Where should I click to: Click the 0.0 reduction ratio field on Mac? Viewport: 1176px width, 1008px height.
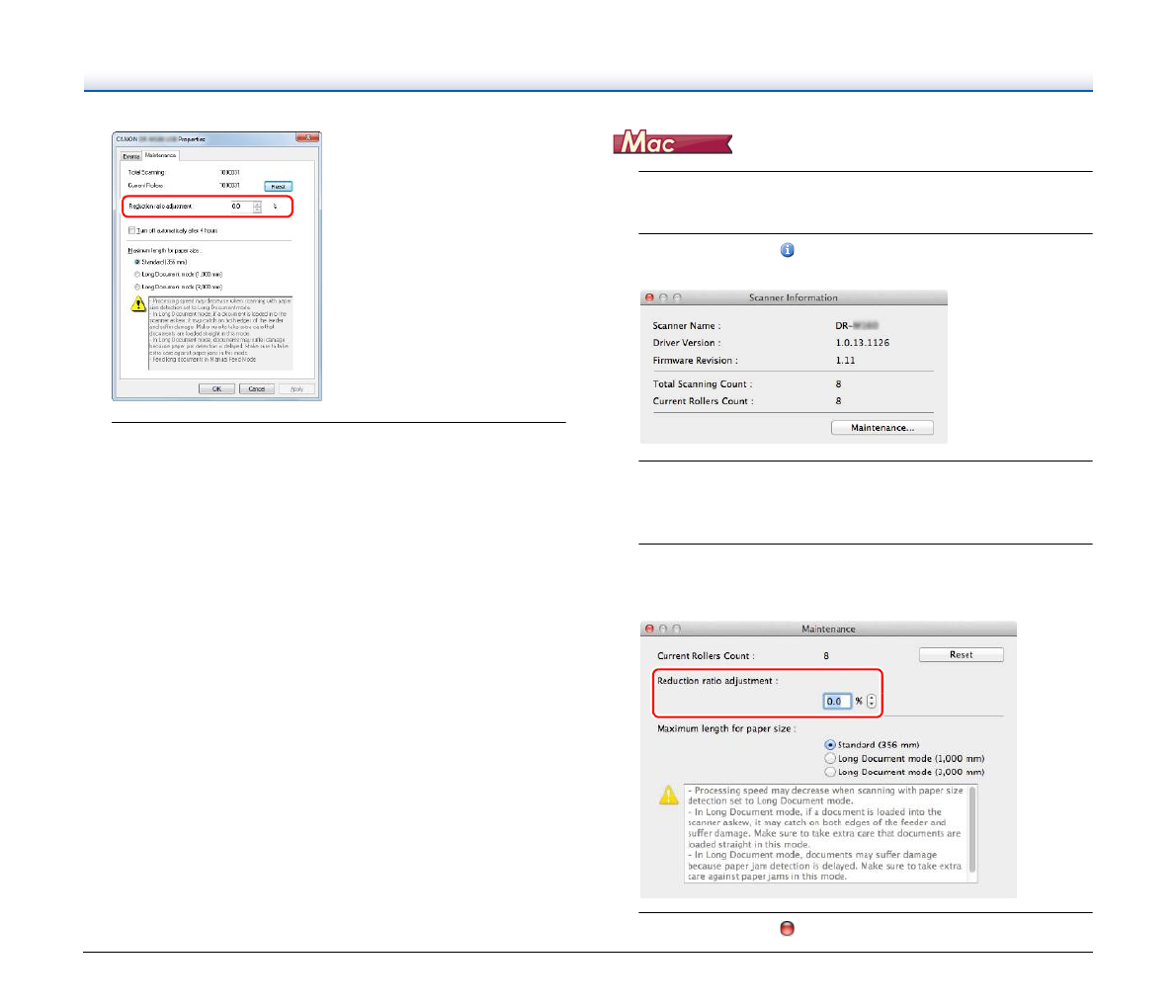coord(836,701)
